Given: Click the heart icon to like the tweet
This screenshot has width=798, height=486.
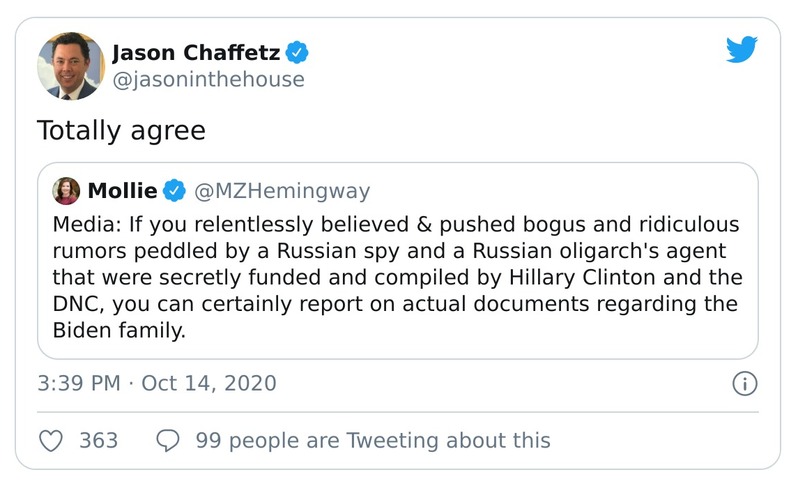Looking at the screenshot, I should coord(50,440).
